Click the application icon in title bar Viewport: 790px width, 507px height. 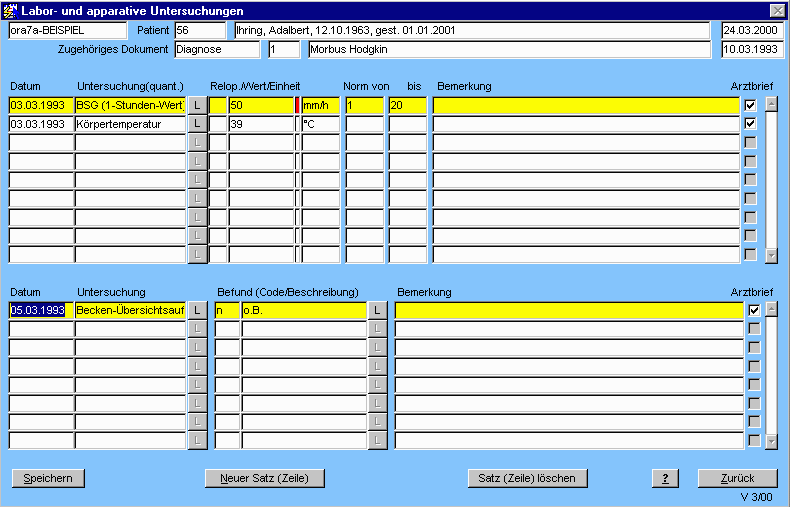pyautogui.click(x=11, y=10)
